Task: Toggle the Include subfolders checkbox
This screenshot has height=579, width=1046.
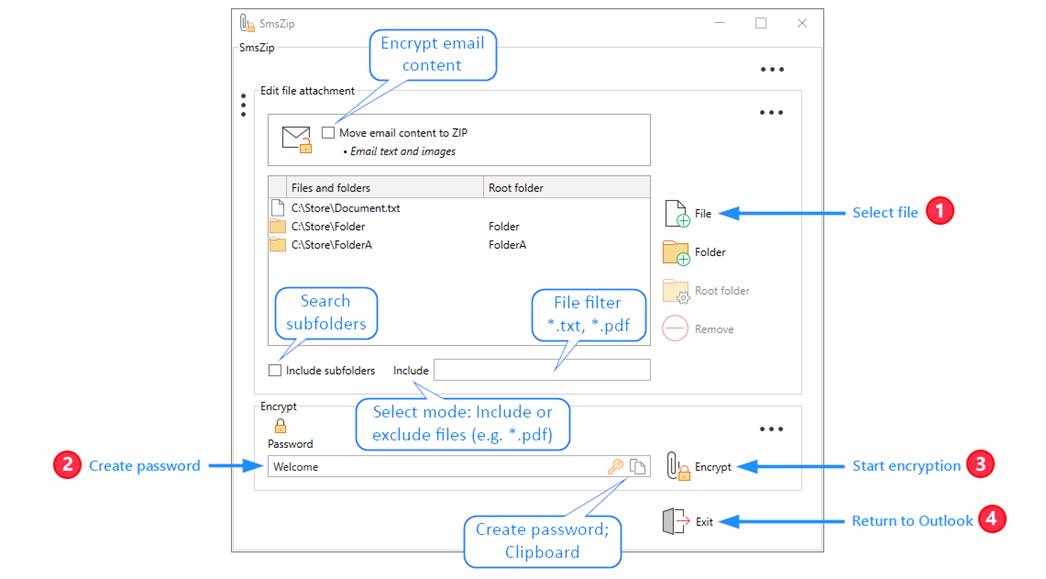Action: coord(275,371)
